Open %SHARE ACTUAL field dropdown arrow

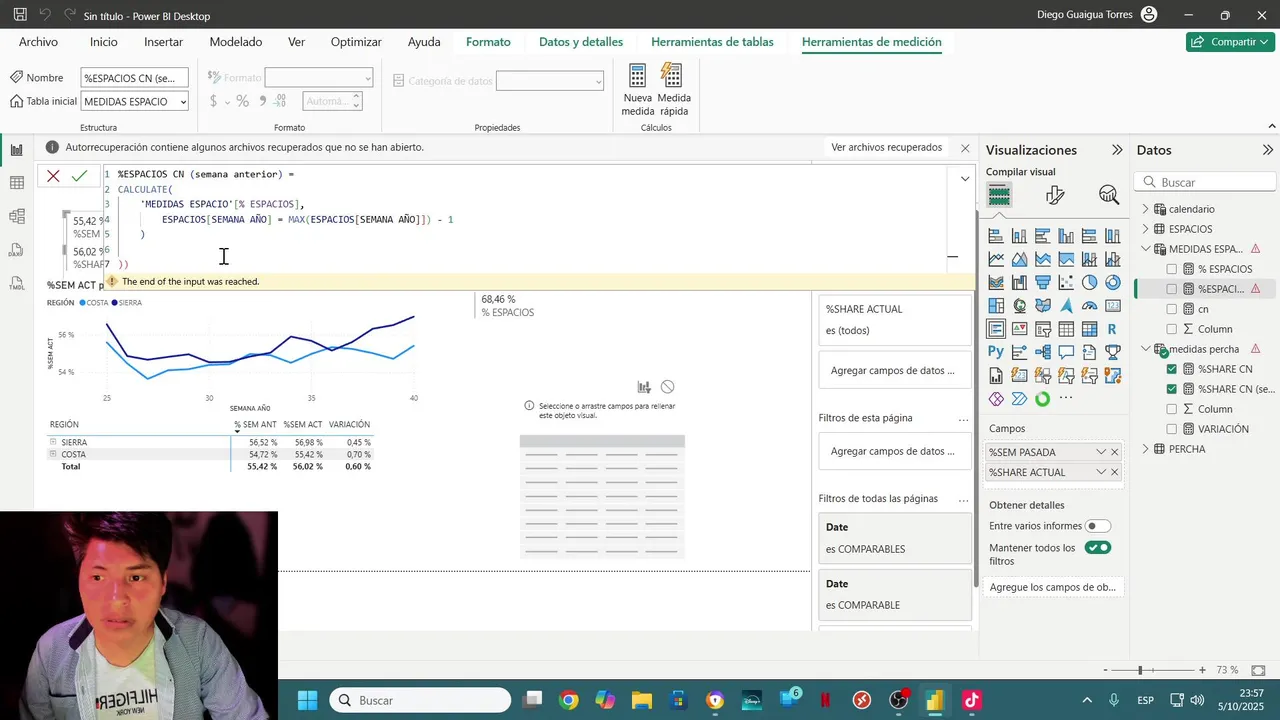(1101, 472)
